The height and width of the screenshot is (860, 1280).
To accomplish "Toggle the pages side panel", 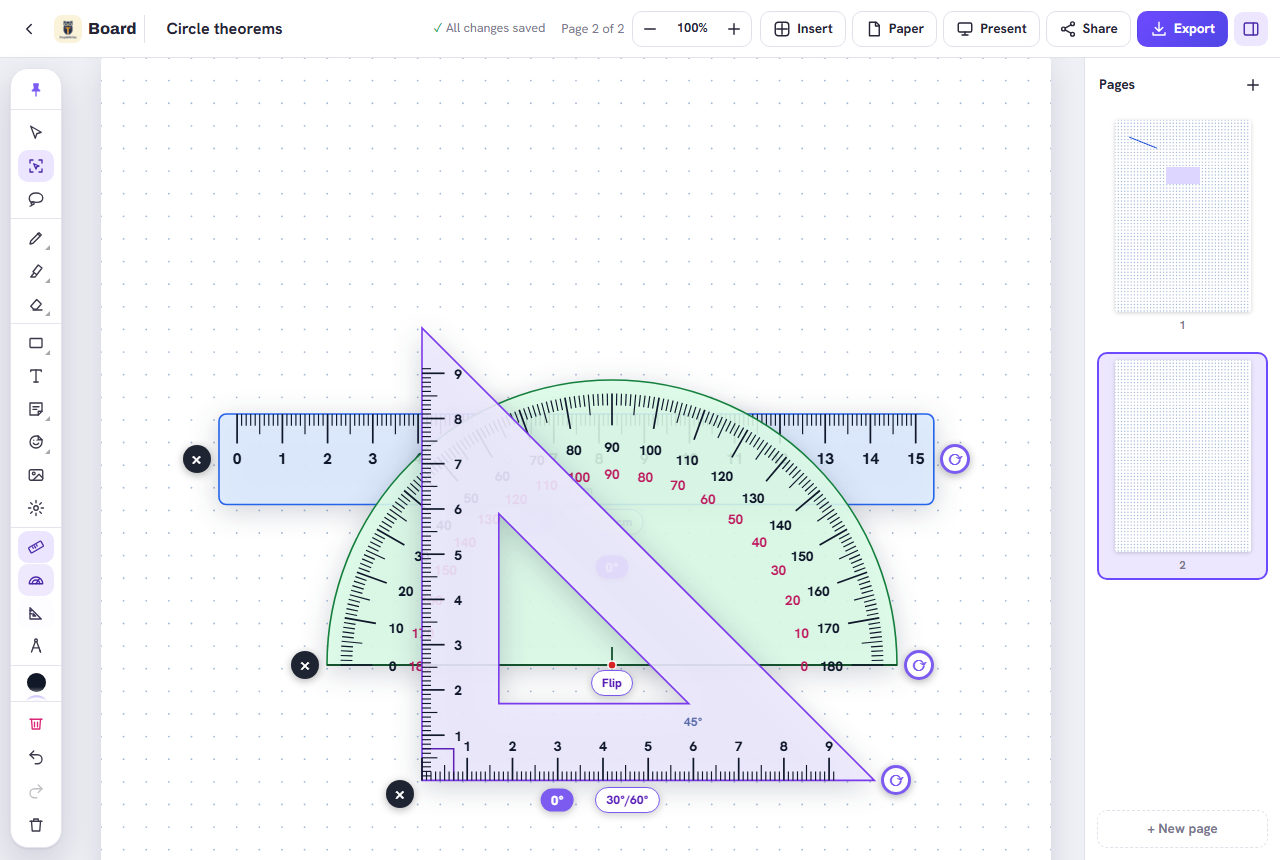I will 1251,29.
